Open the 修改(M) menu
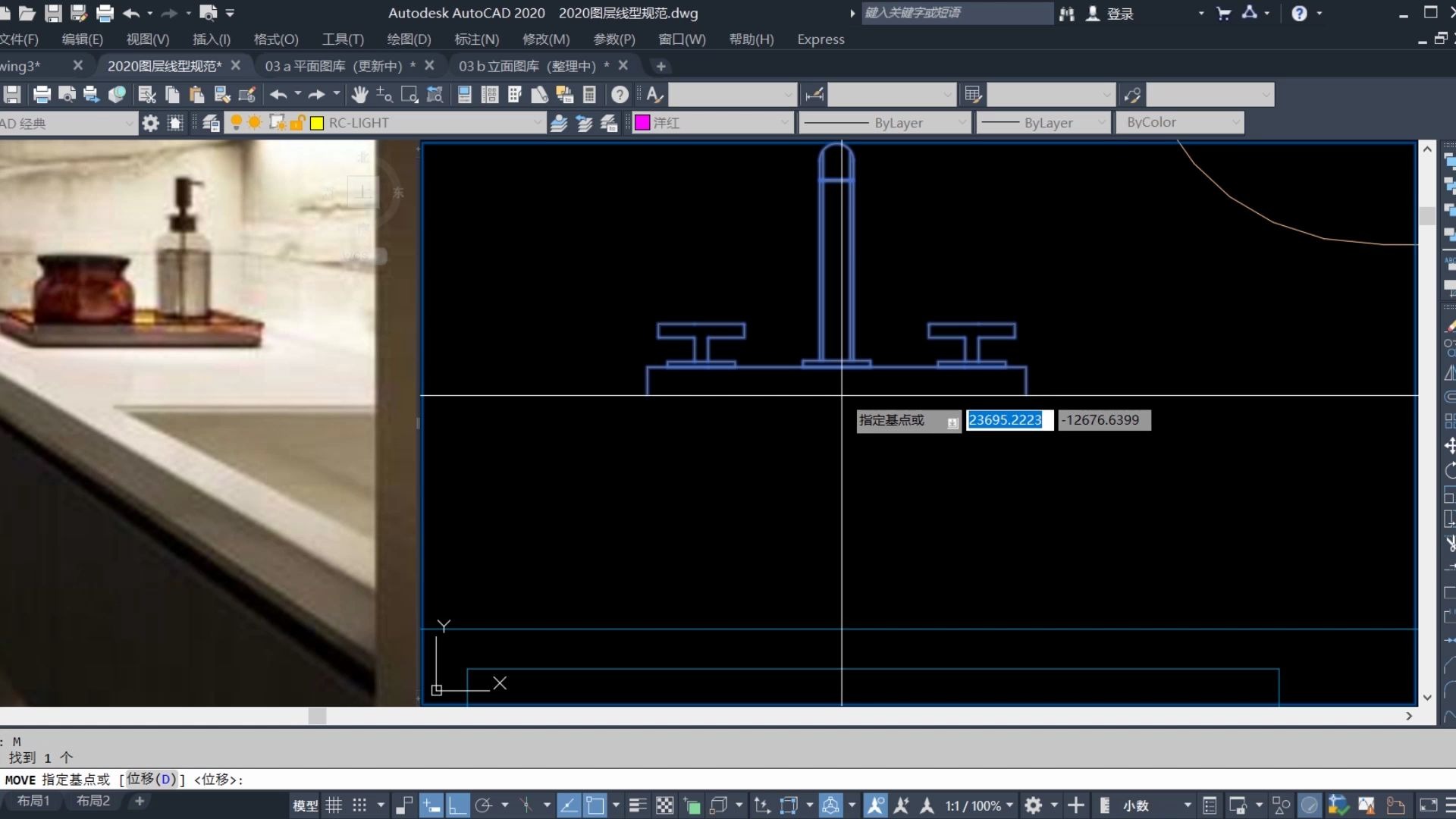The image size is (1456, 819). pyautogui.click(x=545, y=39)
